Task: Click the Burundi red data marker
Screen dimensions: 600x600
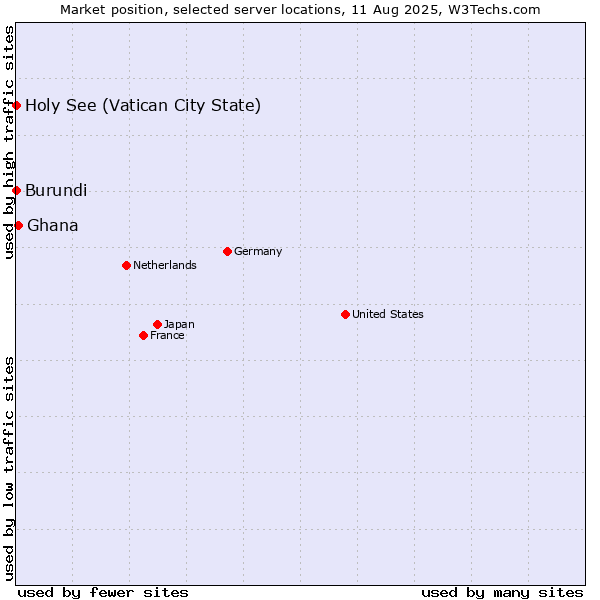Action: [x=16, y=191]
